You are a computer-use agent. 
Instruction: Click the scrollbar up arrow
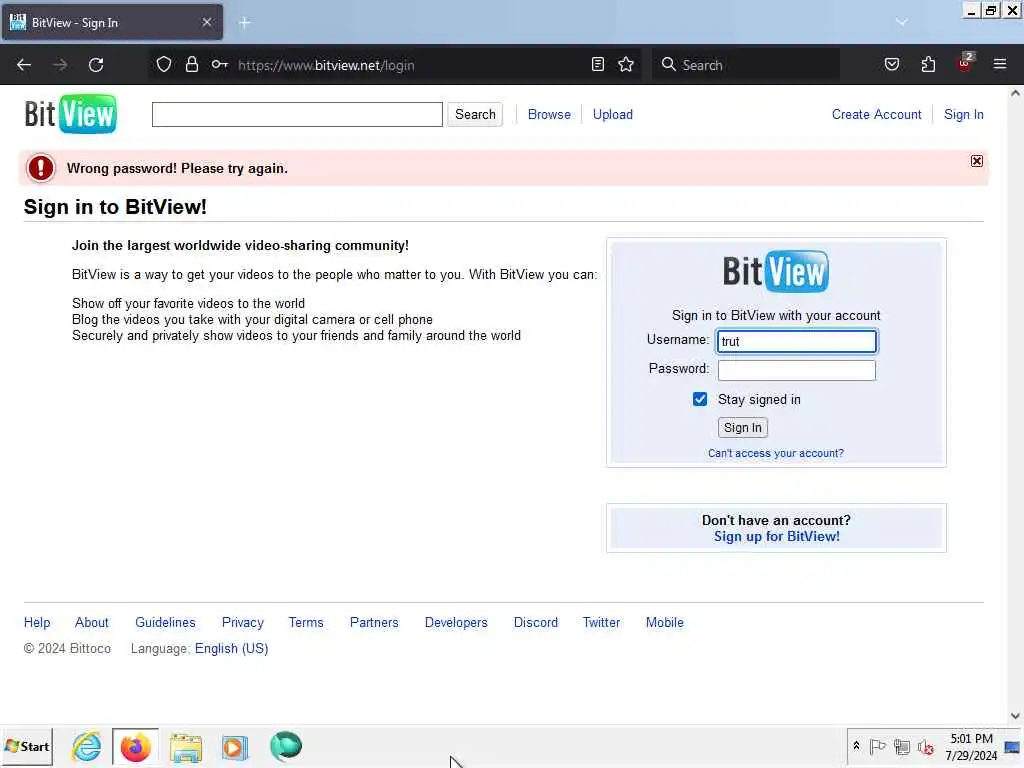click(x=1015, y=93)
